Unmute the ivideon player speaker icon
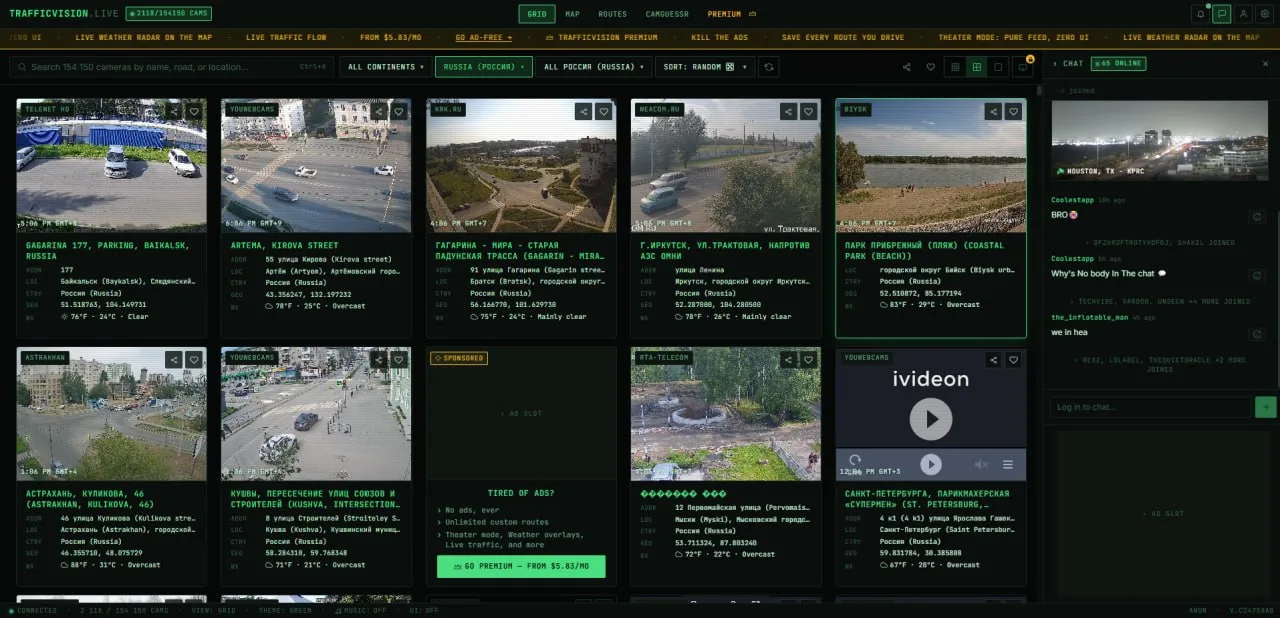Screen dimensions: 1280x618 point(981,464)
